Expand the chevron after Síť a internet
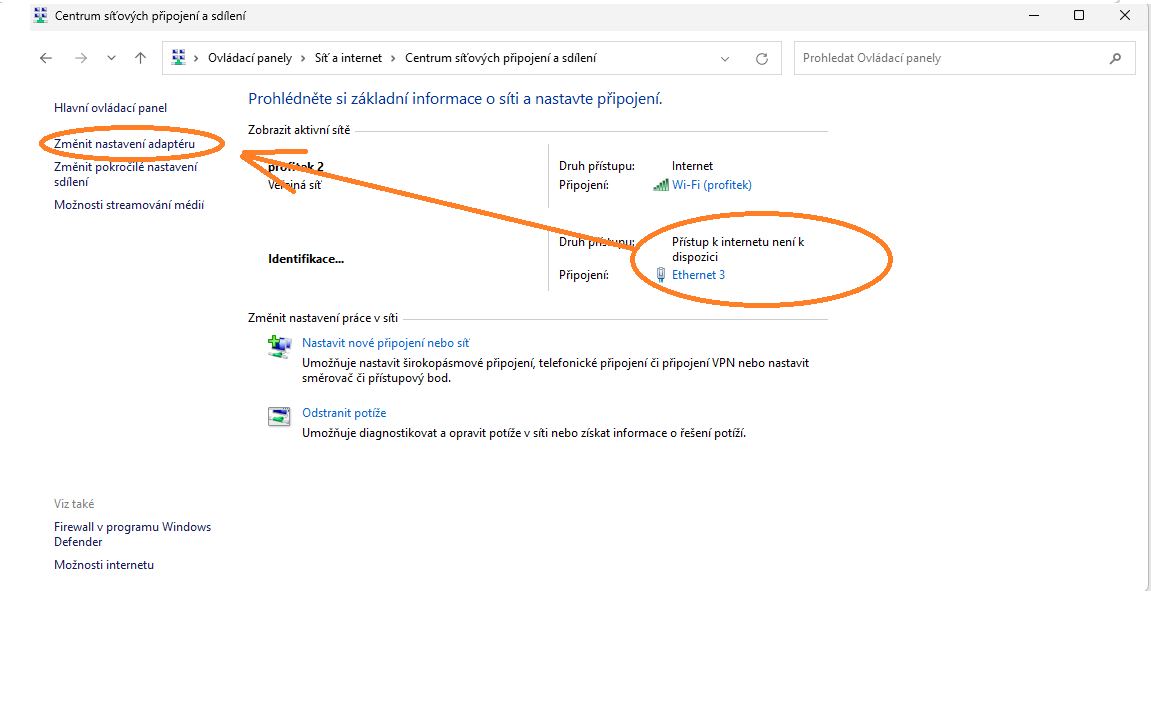This screenshot has height=701, width=1151. tap(393, 58)
